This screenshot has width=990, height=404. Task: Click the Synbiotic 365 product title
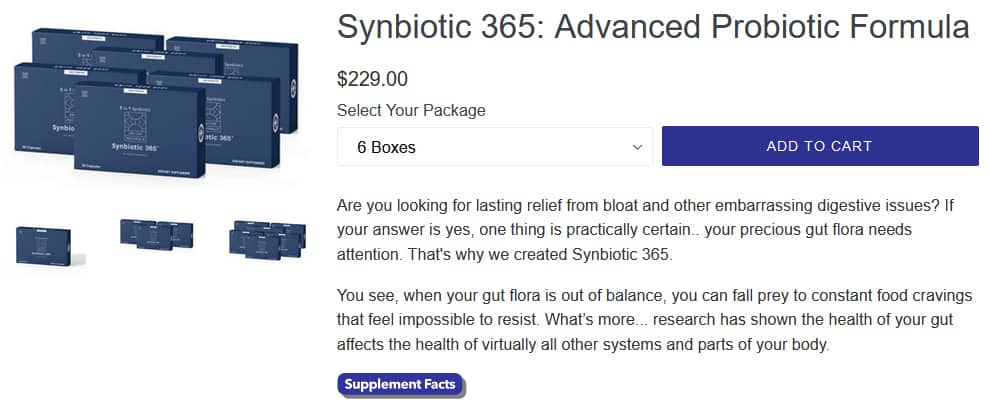(x=653, y=27)
